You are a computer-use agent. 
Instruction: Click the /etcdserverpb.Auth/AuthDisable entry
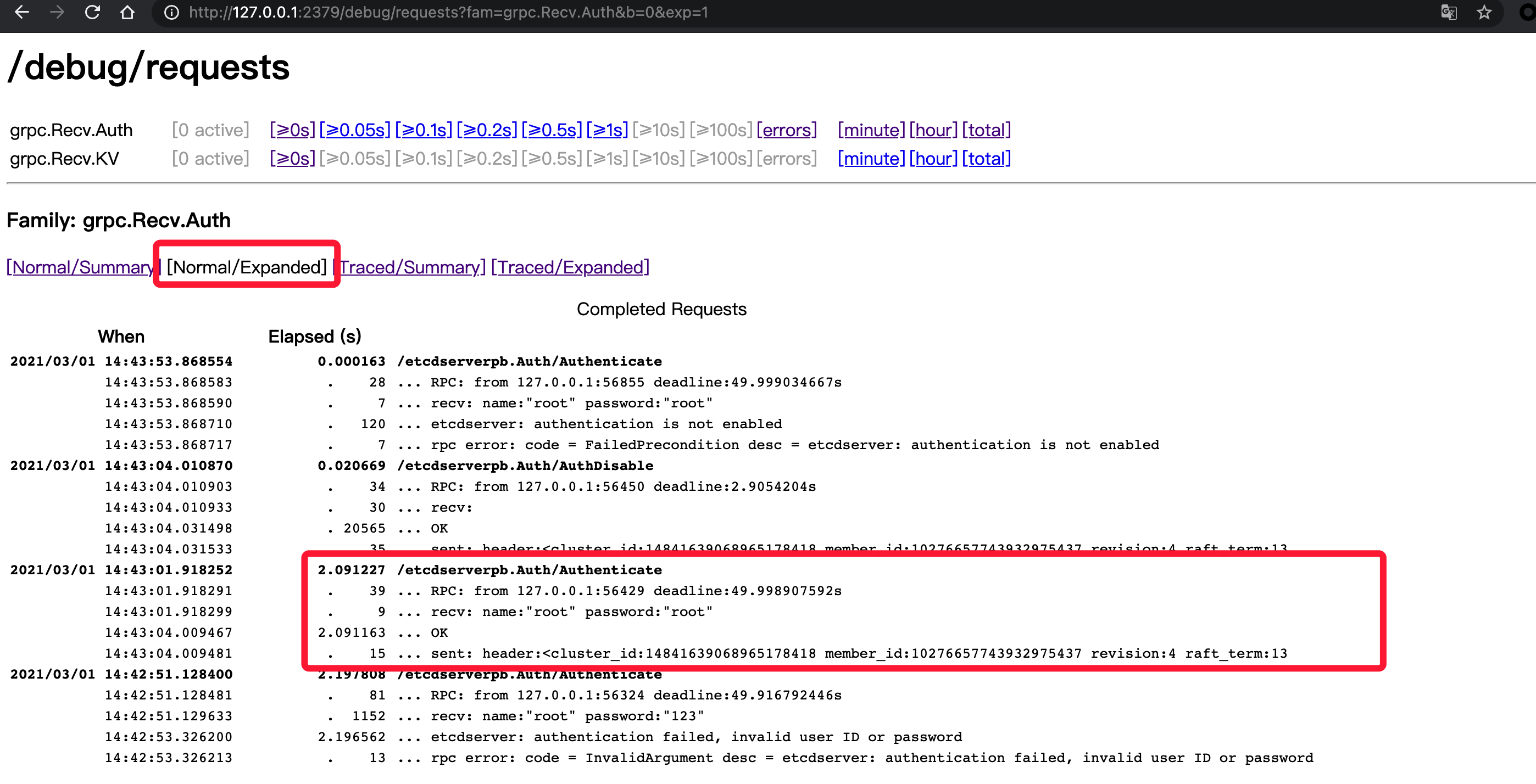point(525,466)
